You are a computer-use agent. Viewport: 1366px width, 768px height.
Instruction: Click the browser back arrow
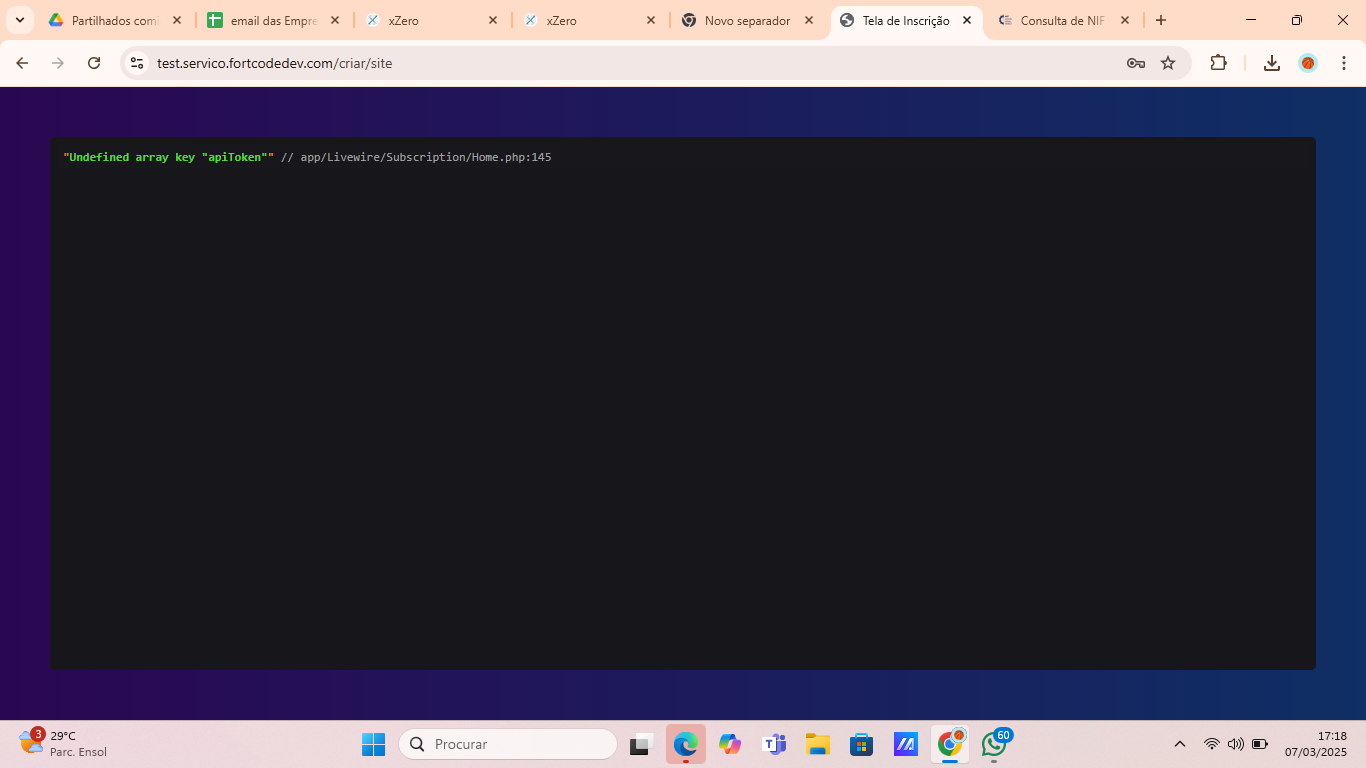pyautogui.click(x=22, y=63)
